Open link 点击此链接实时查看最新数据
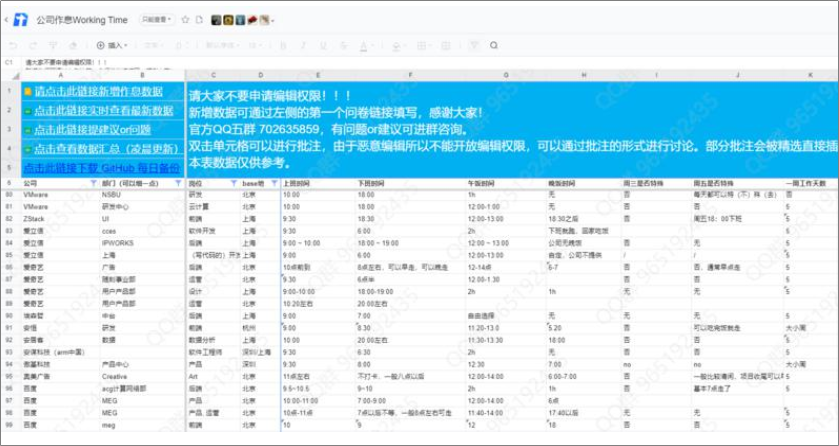839x446 pixels. 104,111
